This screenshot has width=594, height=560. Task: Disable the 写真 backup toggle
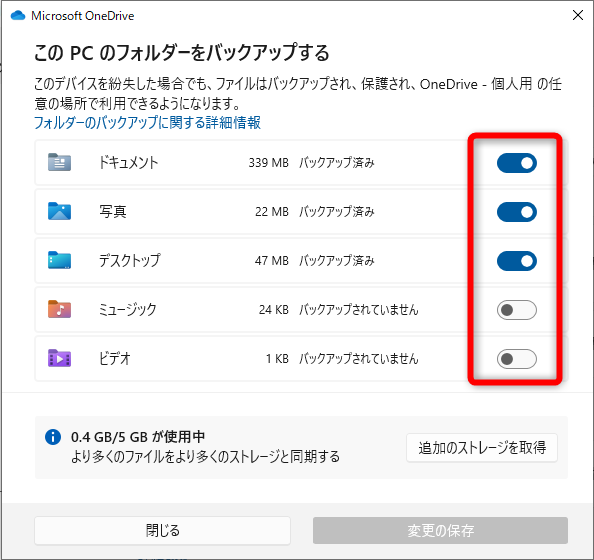[x=517, y=212]
